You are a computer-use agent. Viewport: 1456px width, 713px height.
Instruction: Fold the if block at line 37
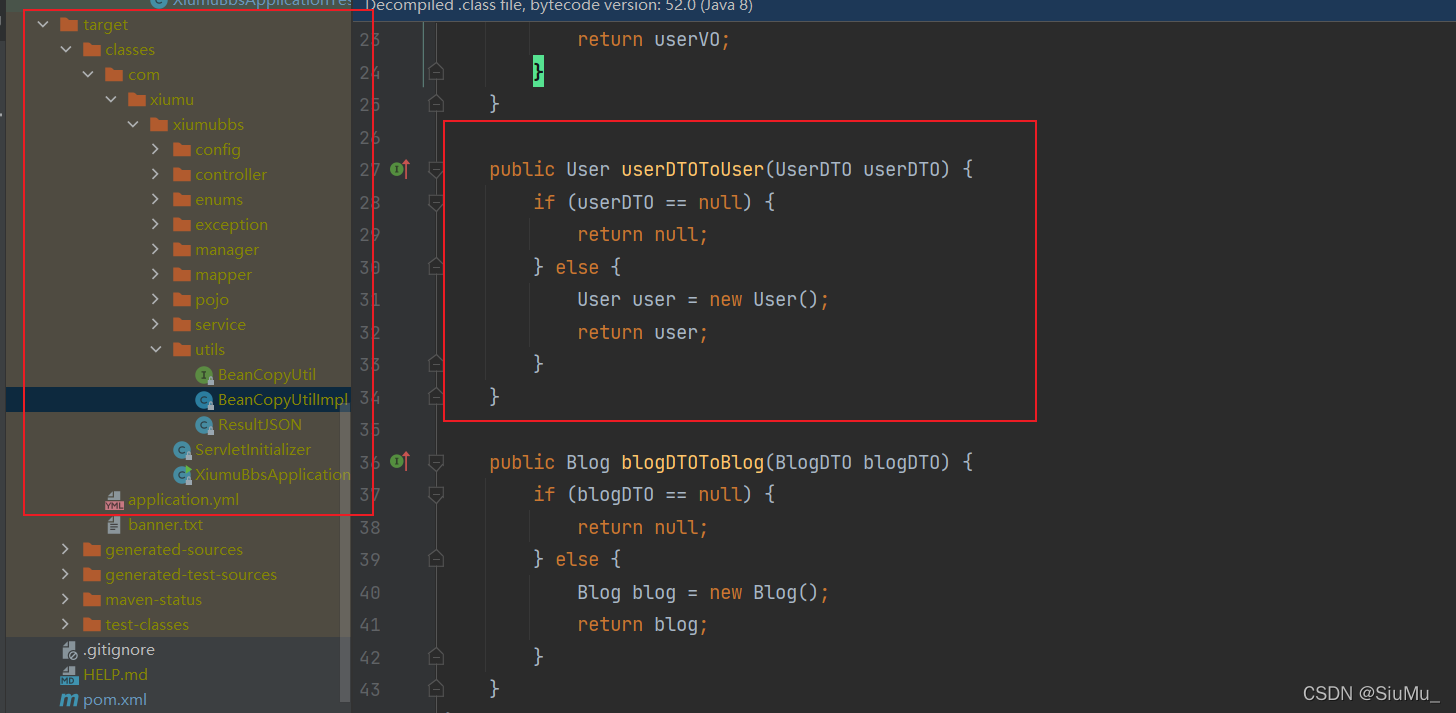click(x=436, y=494)
